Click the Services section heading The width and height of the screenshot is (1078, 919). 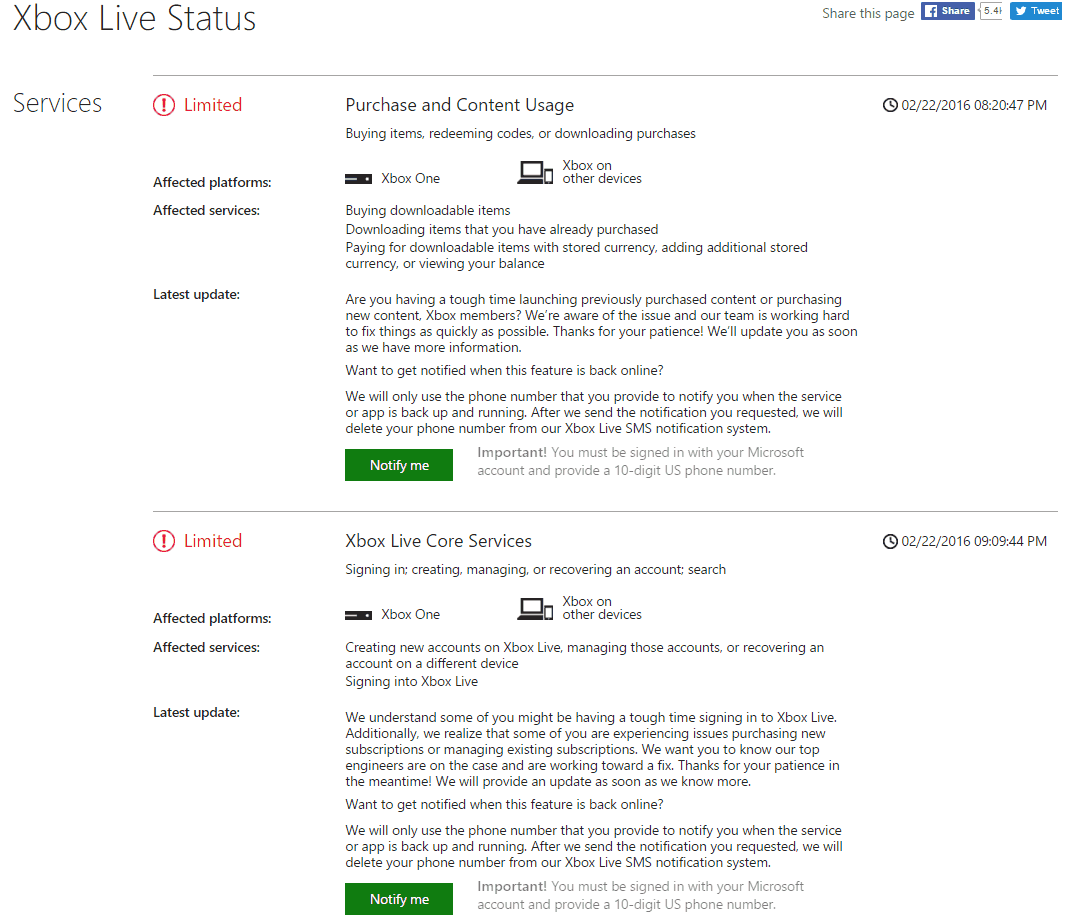(x=58, y=103)
